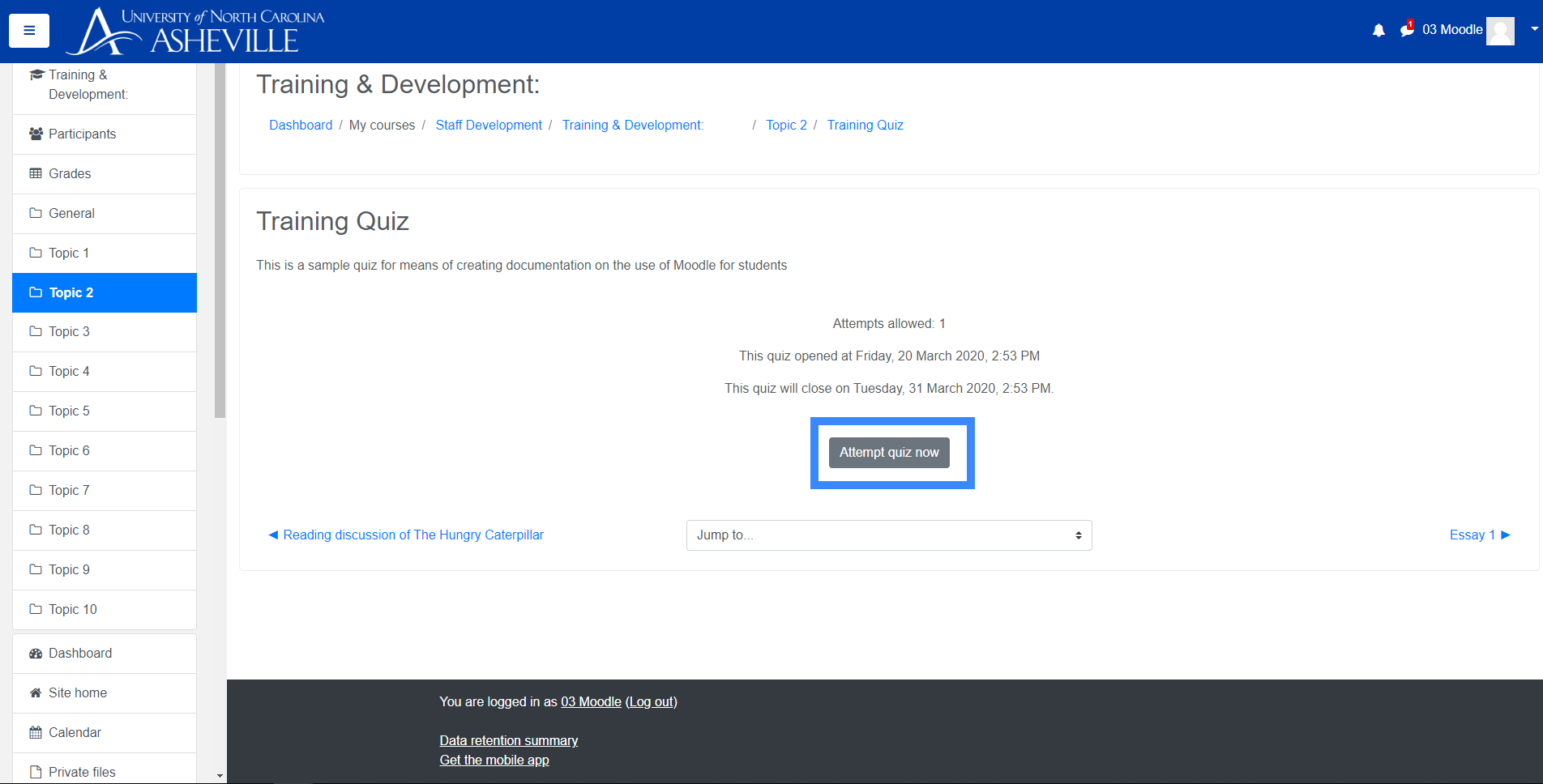Open Participants in the sidebar

pyautogui.click(x=82, y=134)
